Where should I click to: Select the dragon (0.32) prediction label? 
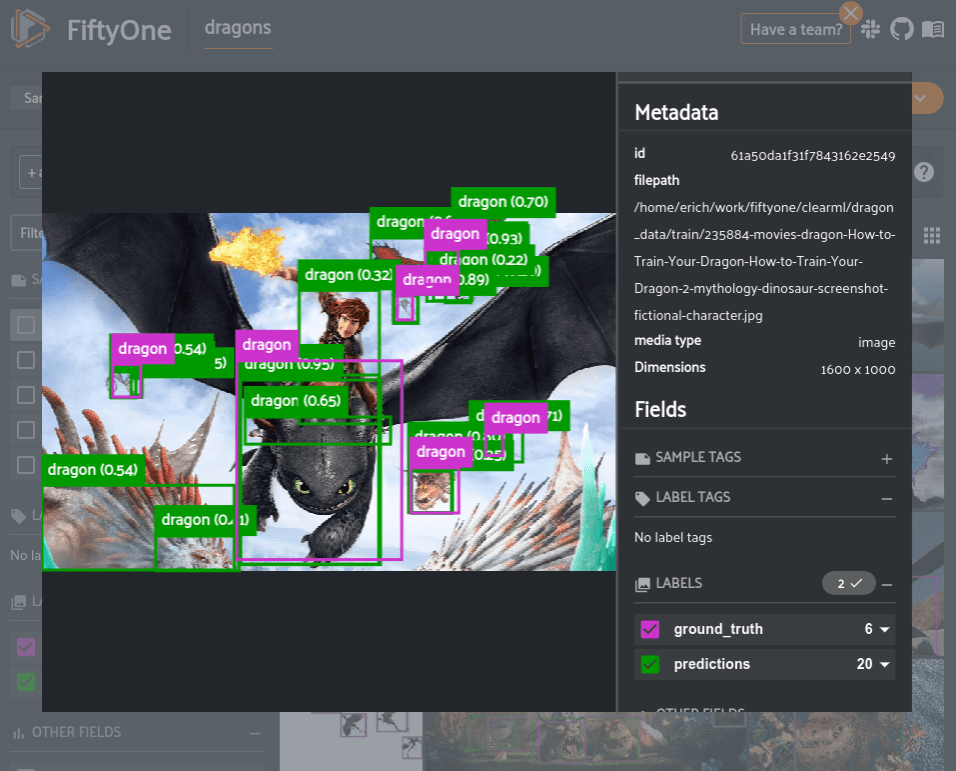click(x=348, y=275)
